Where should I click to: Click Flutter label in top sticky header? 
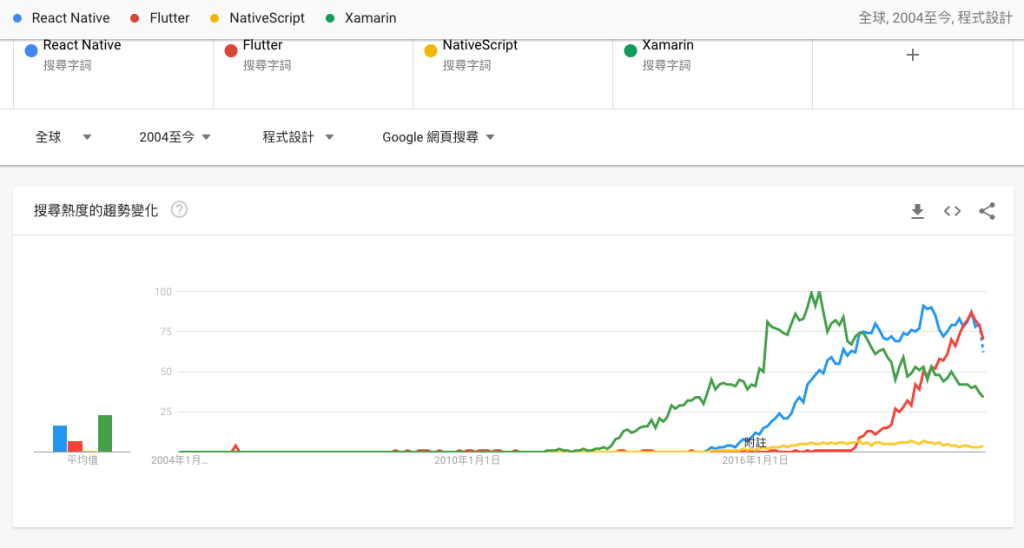(x=169, y=18)
